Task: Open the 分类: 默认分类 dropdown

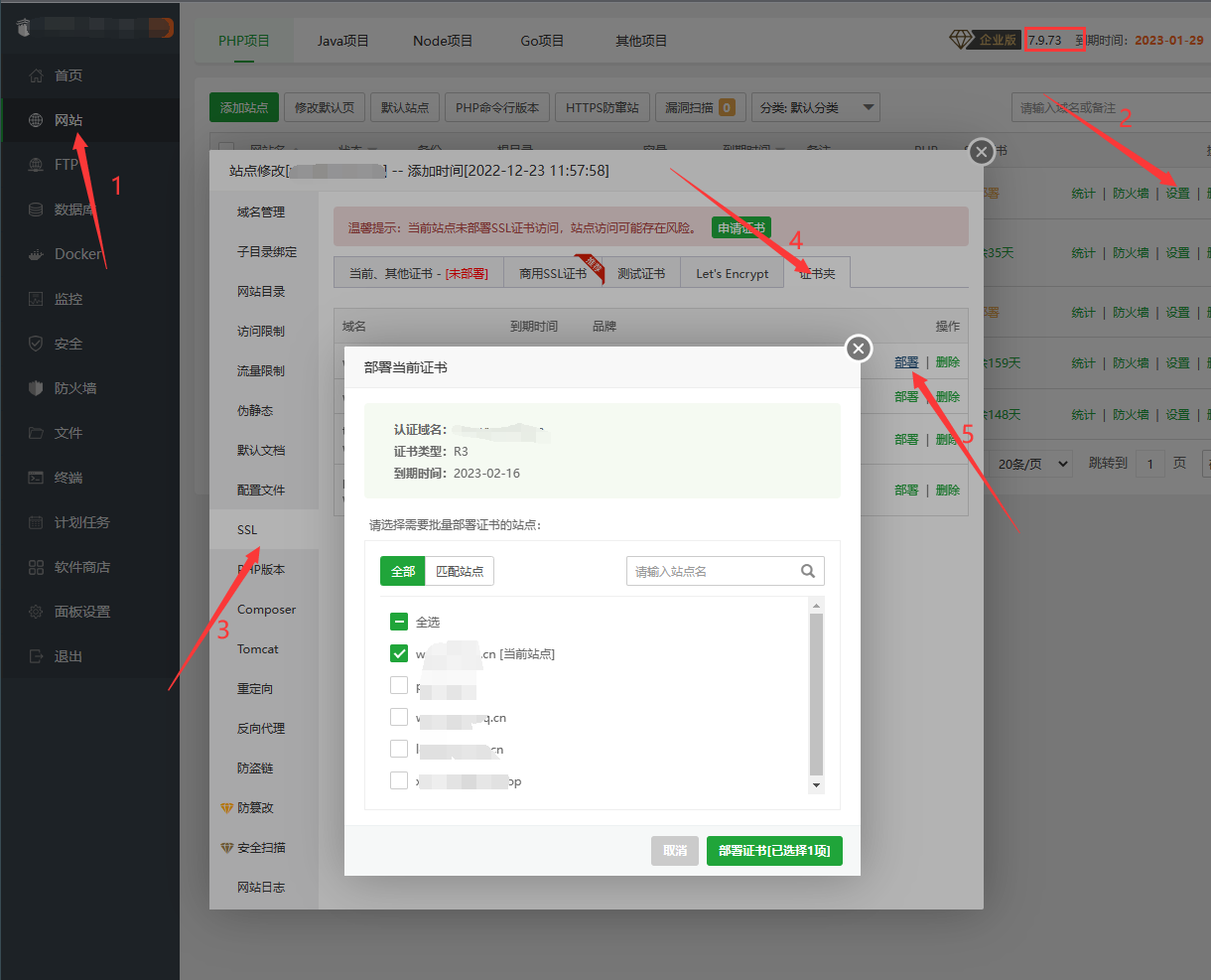Action: point(816,107)
